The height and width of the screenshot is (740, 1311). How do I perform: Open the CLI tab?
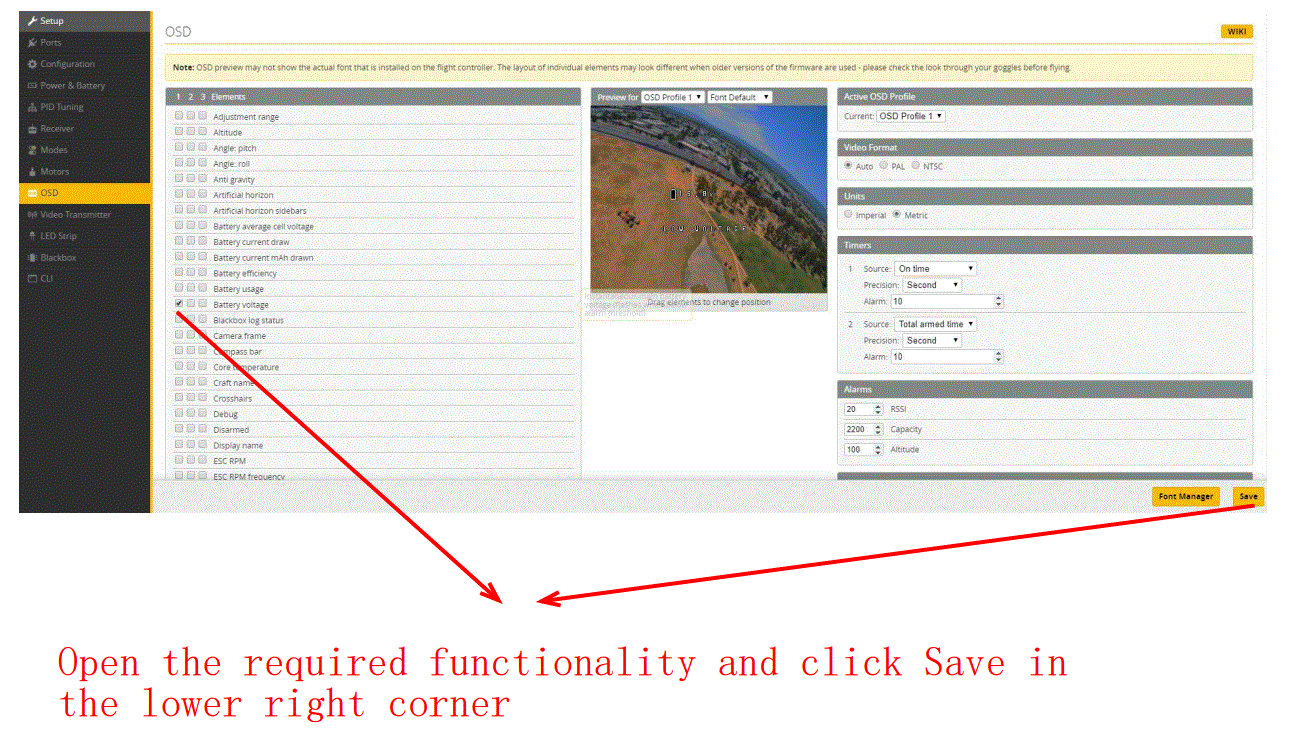[84, 278]
